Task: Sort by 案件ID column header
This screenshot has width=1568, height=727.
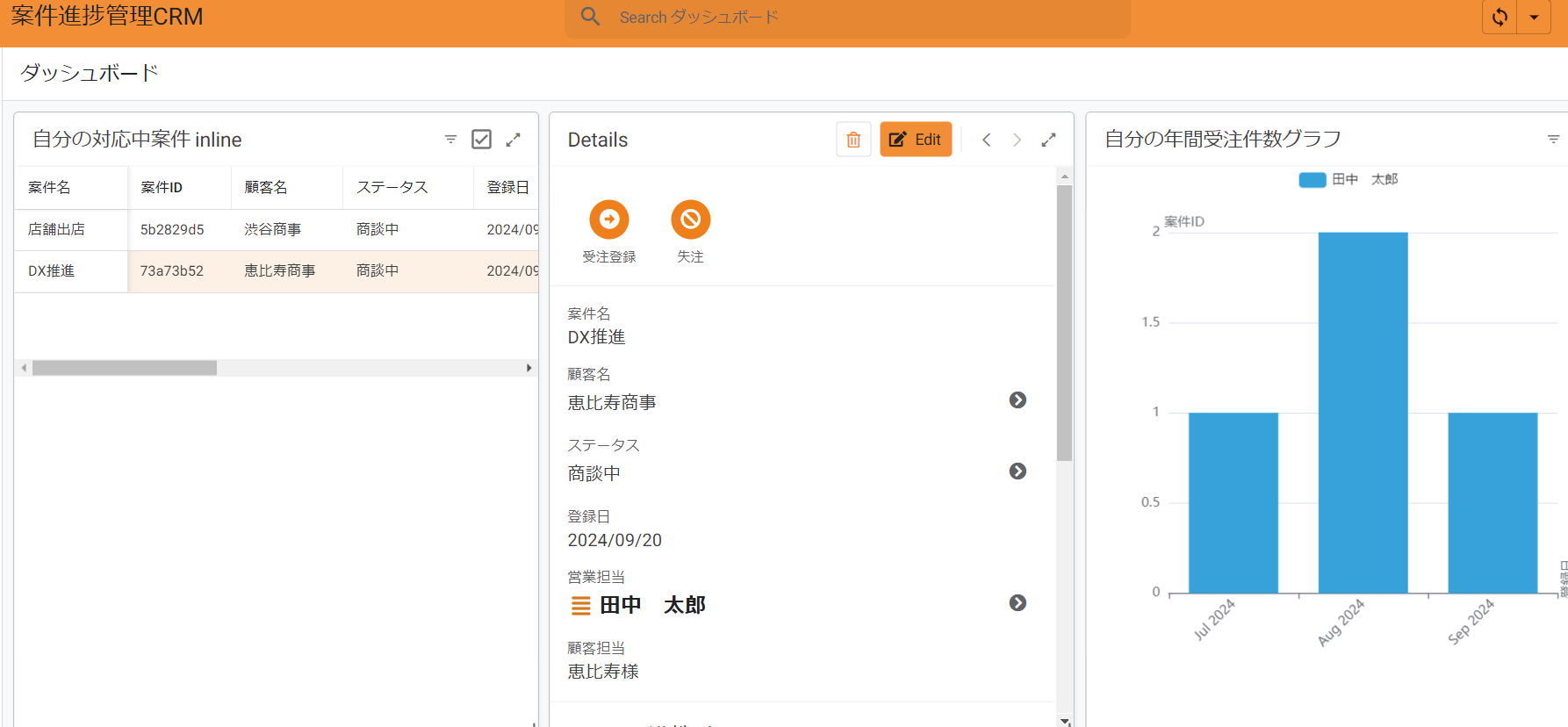Action: 162,187
